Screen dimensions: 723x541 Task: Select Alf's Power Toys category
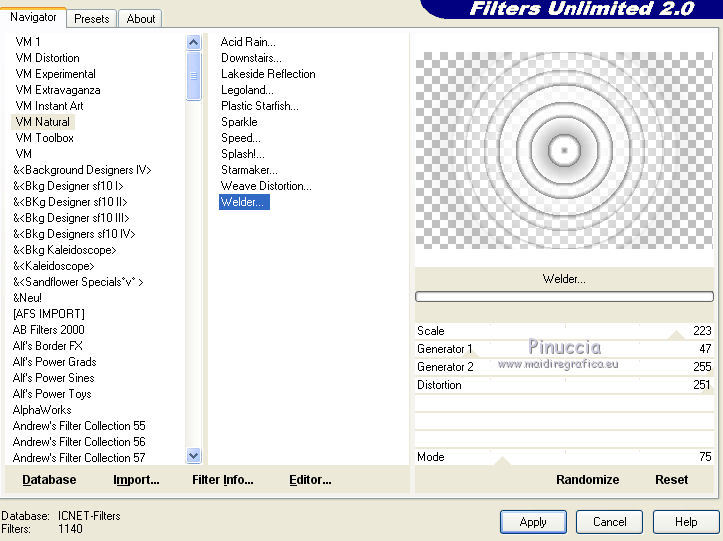click(x=52, y=393)
